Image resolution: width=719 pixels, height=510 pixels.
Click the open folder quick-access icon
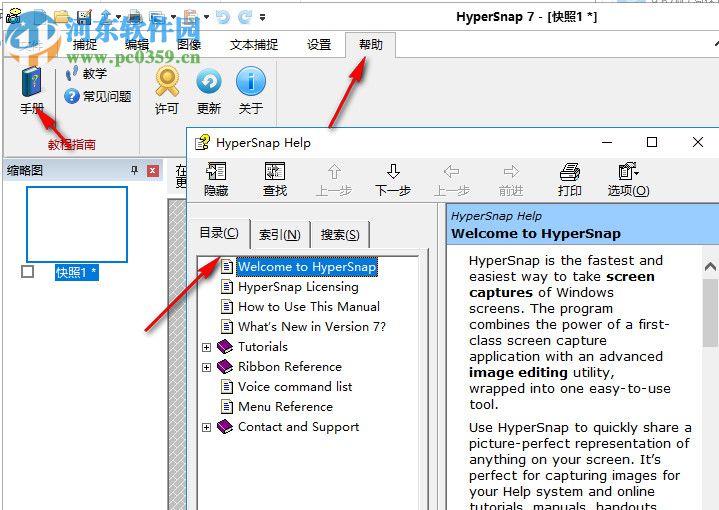(61, 17)
